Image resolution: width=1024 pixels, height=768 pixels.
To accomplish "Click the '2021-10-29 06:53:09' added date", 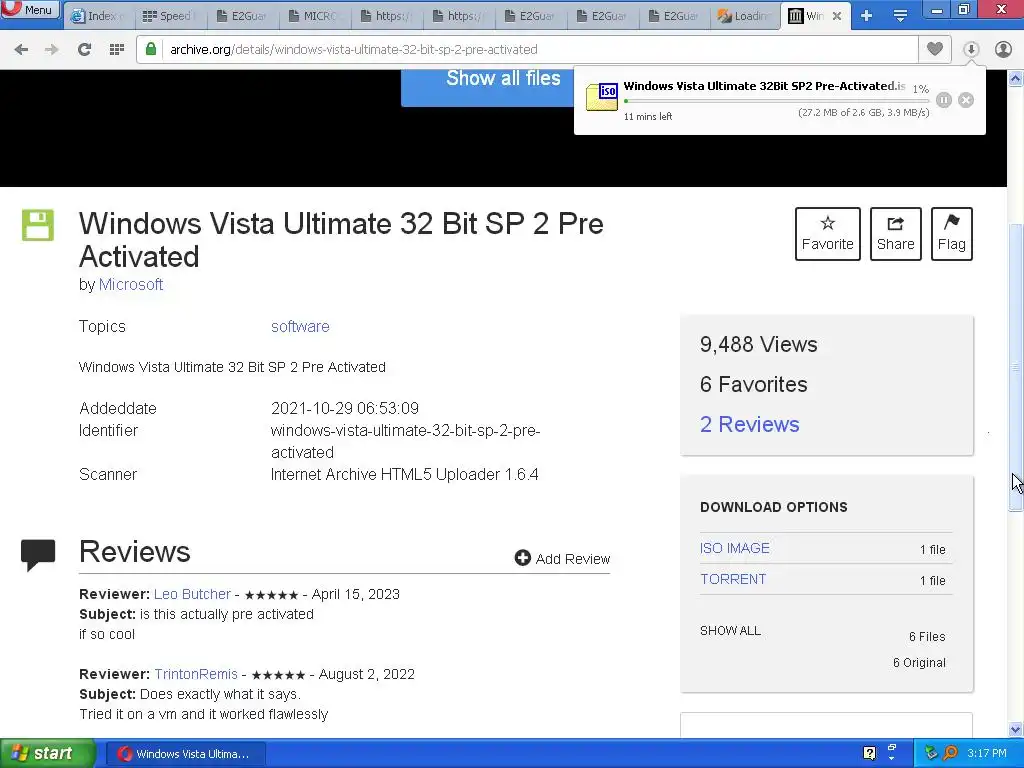I will click(345, 408).
